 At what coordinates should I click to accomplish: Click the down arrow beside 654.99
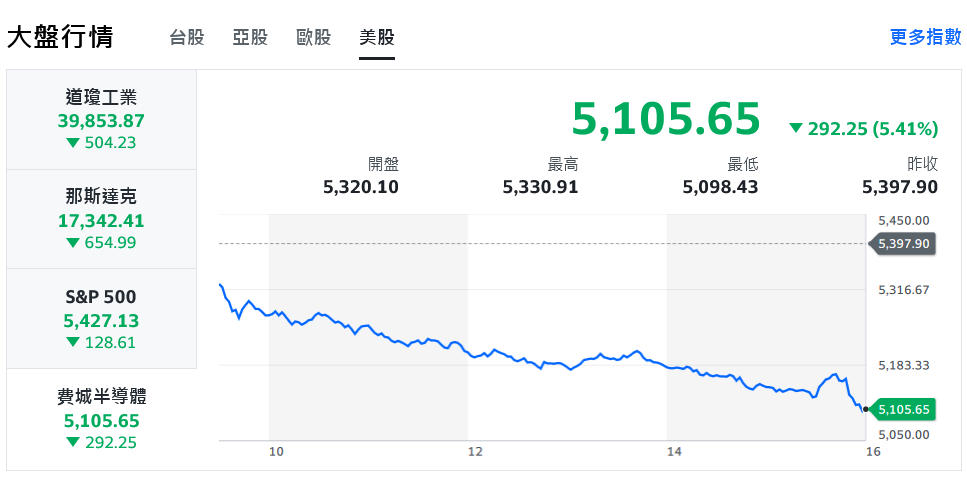coord(72,243)
